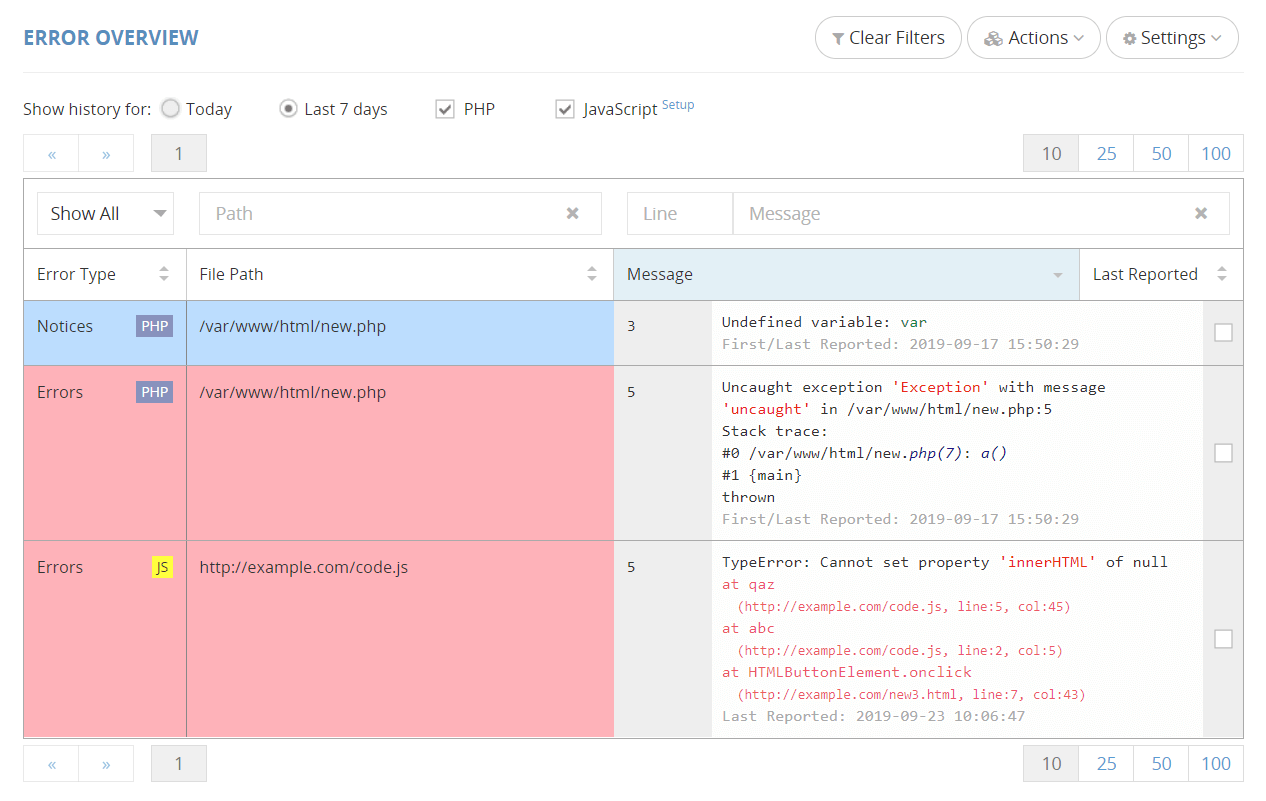Image resolution: width=1266 pixels, height=801 pixels.
Task: Open the Show All dropdown
Action: tap(105, 213)
